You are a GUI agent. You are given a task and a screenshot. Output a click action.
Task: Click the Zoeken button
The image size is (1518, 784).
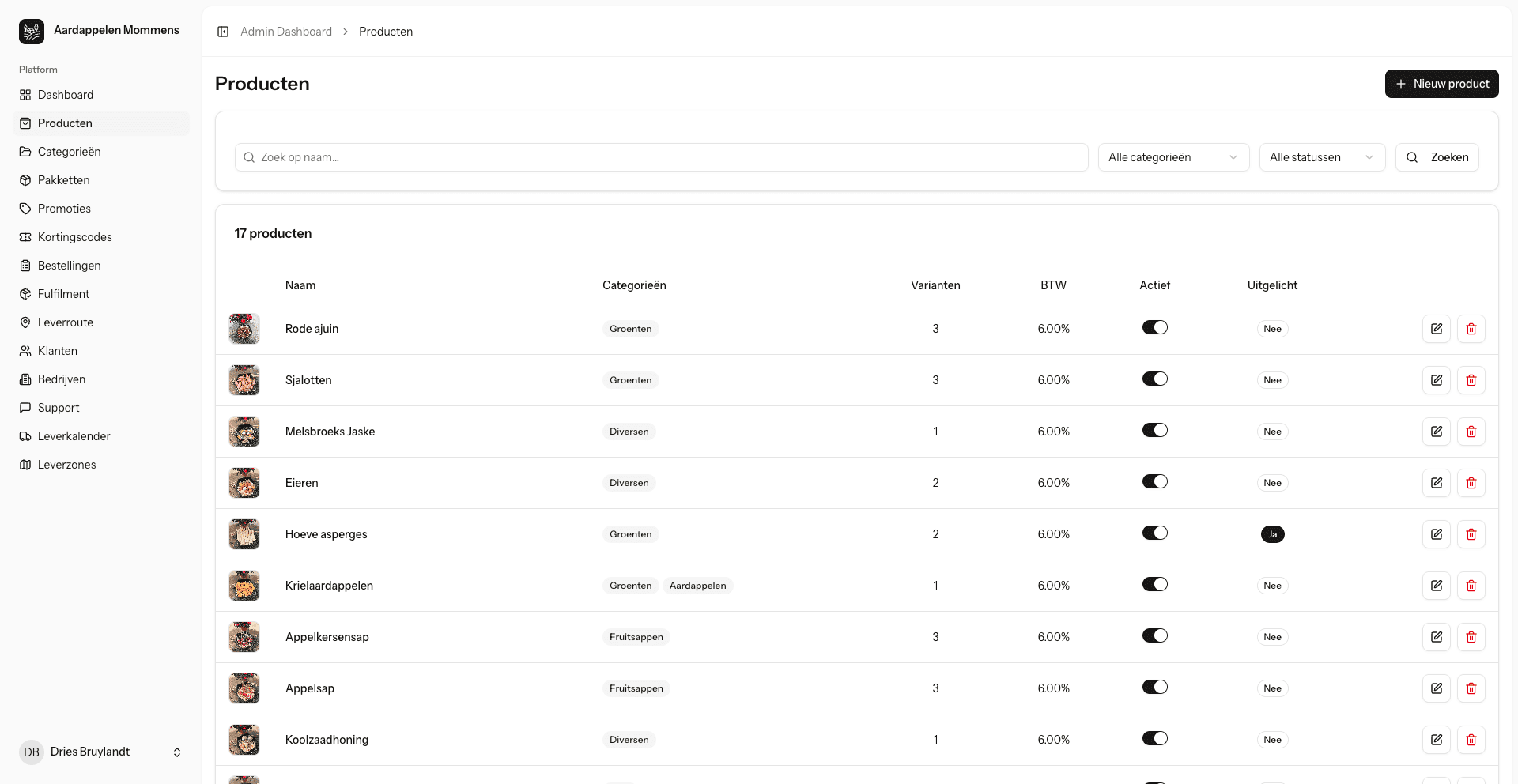click(1437, 157)
